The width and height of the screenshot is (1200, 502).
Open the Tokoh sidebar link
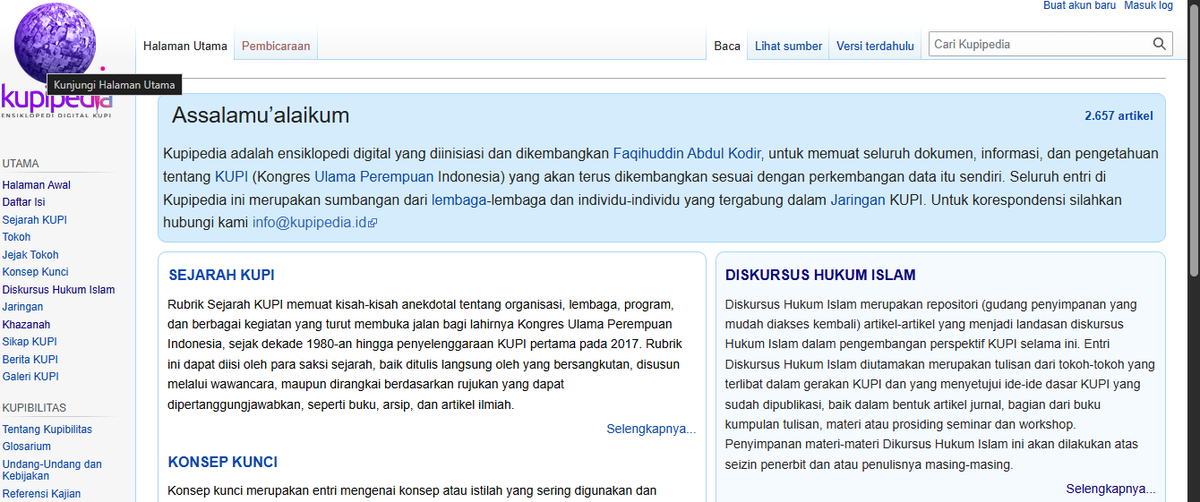coord(16,237)
